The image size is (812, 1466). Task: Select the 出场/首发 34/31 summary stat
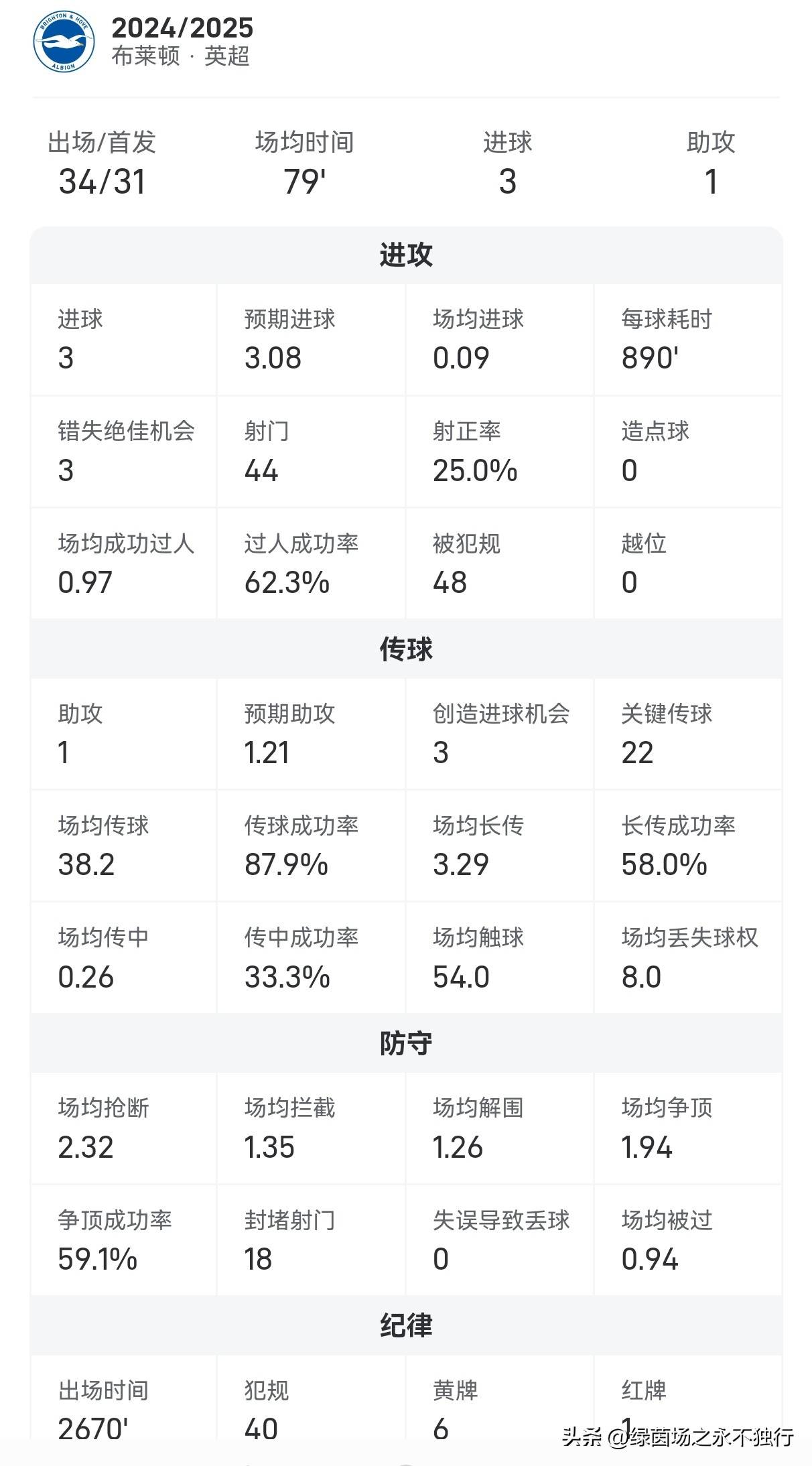coord(102,164)
